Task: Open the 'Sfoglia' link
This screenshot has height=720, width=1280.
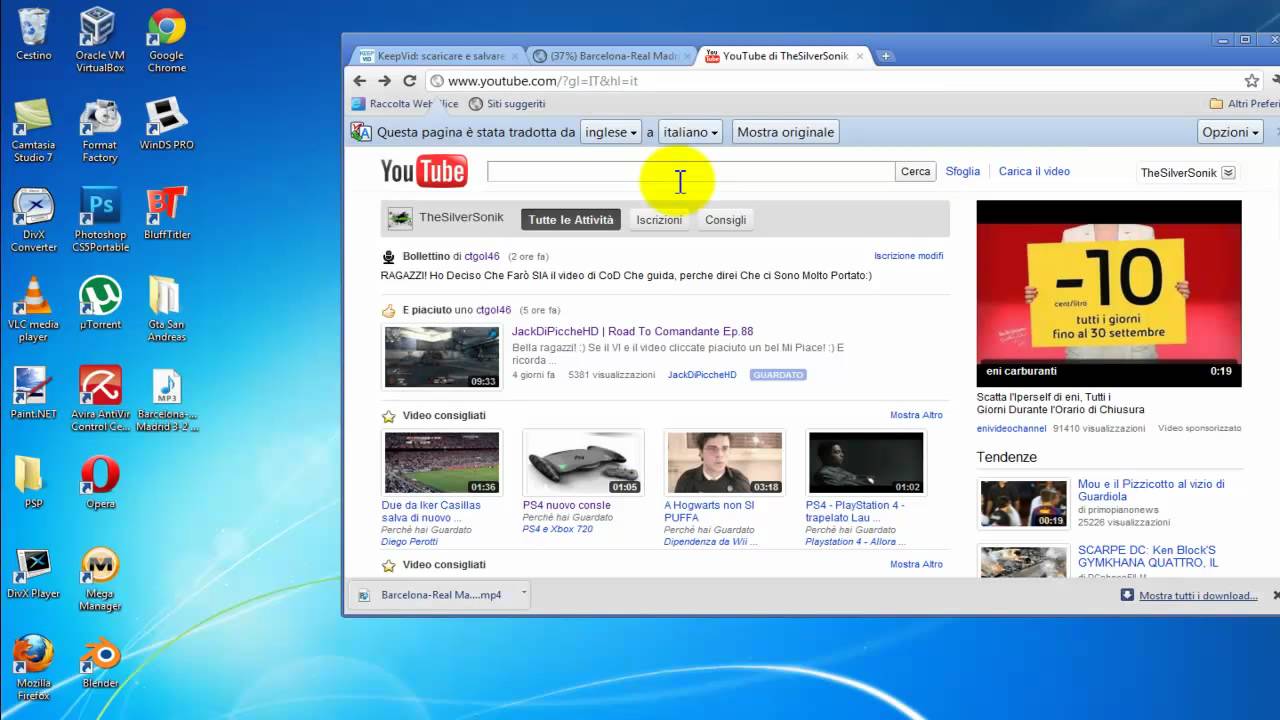Action: pyautogui.click(x=963, y=171)
